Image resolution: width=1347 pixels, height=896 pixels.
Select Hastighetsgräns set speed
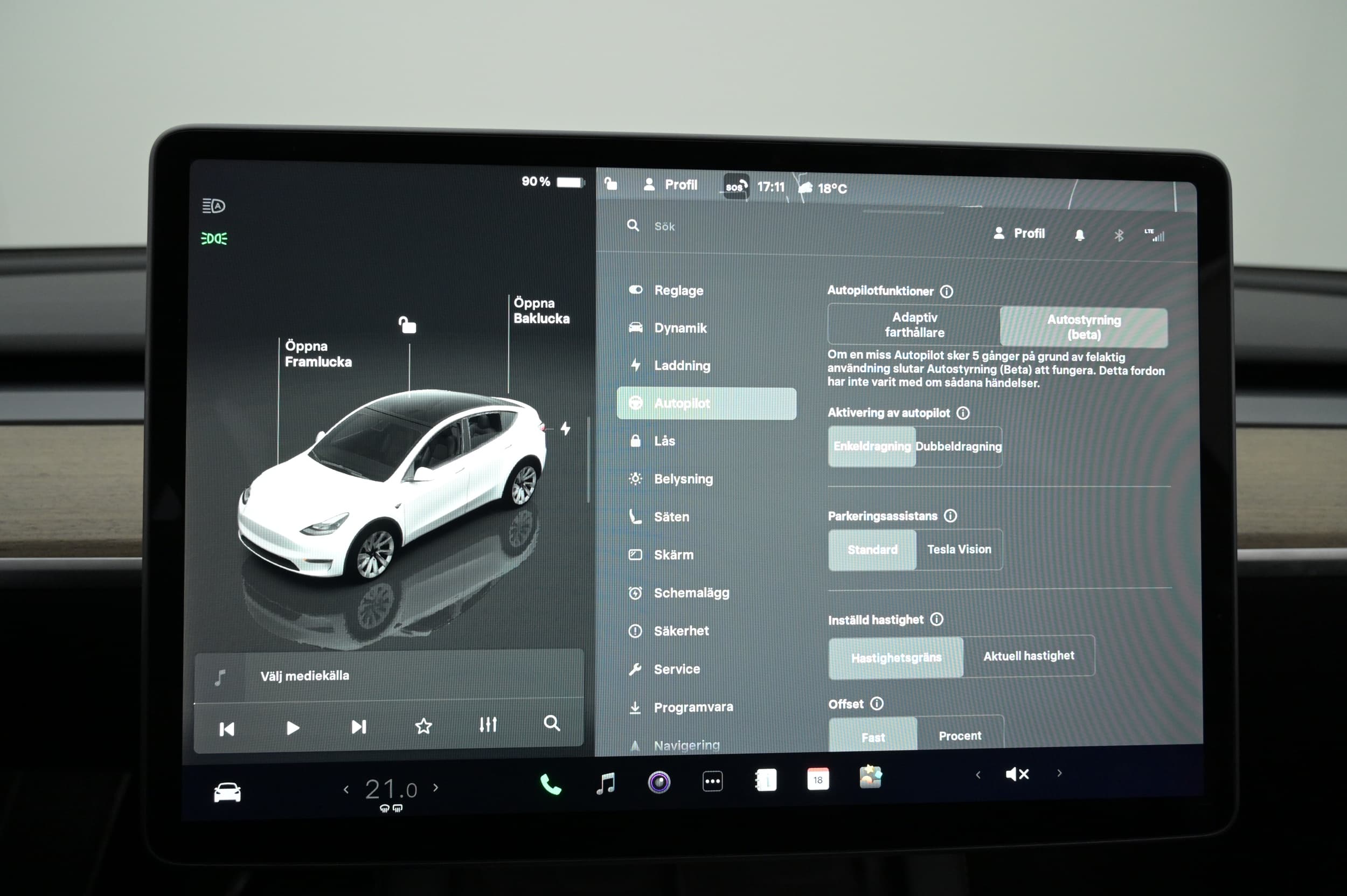(895, 658)
